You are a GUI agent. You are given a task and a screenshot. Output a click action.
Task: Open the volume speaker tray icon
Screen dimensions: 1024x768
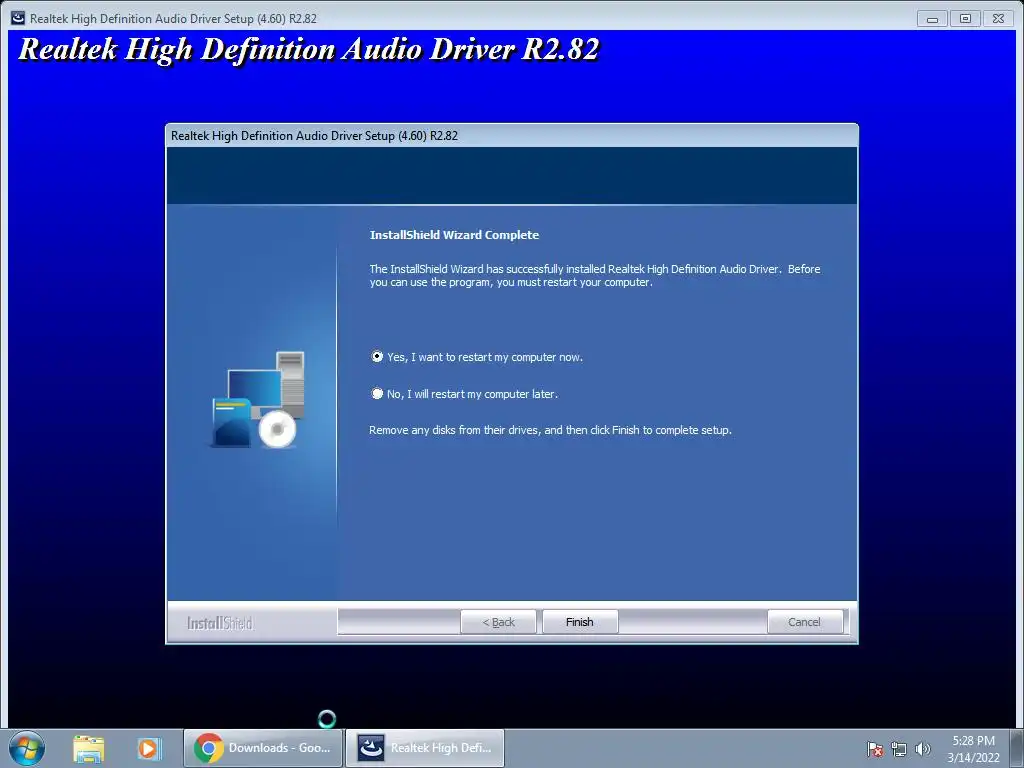pos(923,749)
